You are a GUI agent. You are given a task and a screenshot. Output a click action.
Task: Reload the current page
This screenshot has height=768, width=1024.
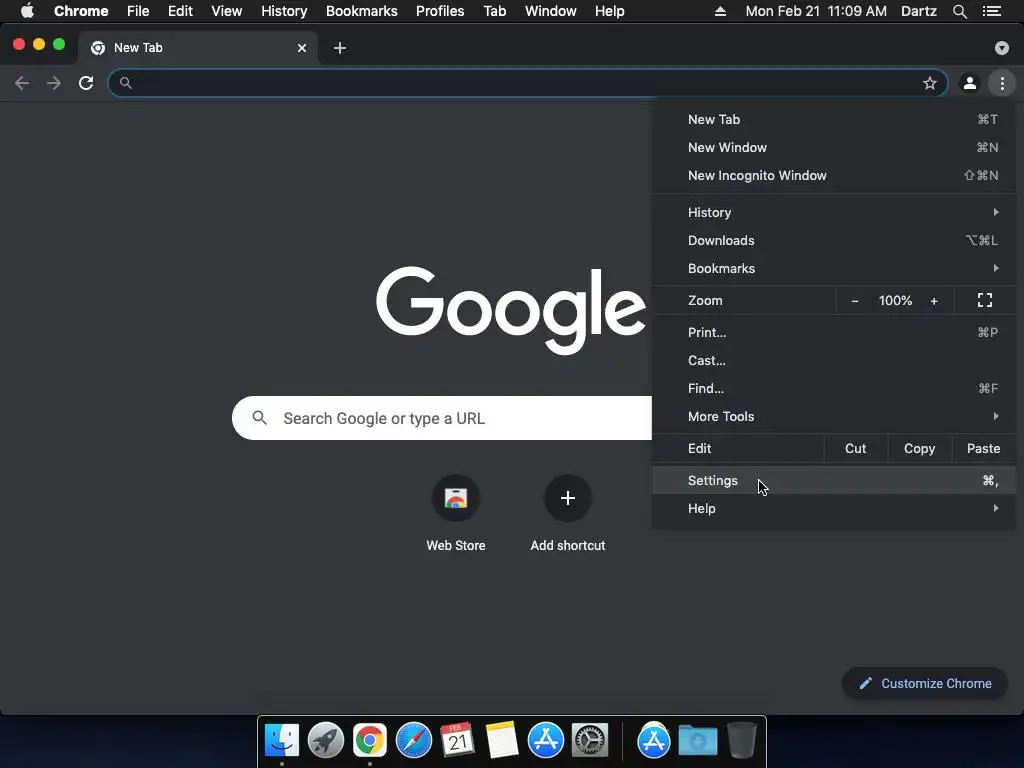(x=86, y=83)
